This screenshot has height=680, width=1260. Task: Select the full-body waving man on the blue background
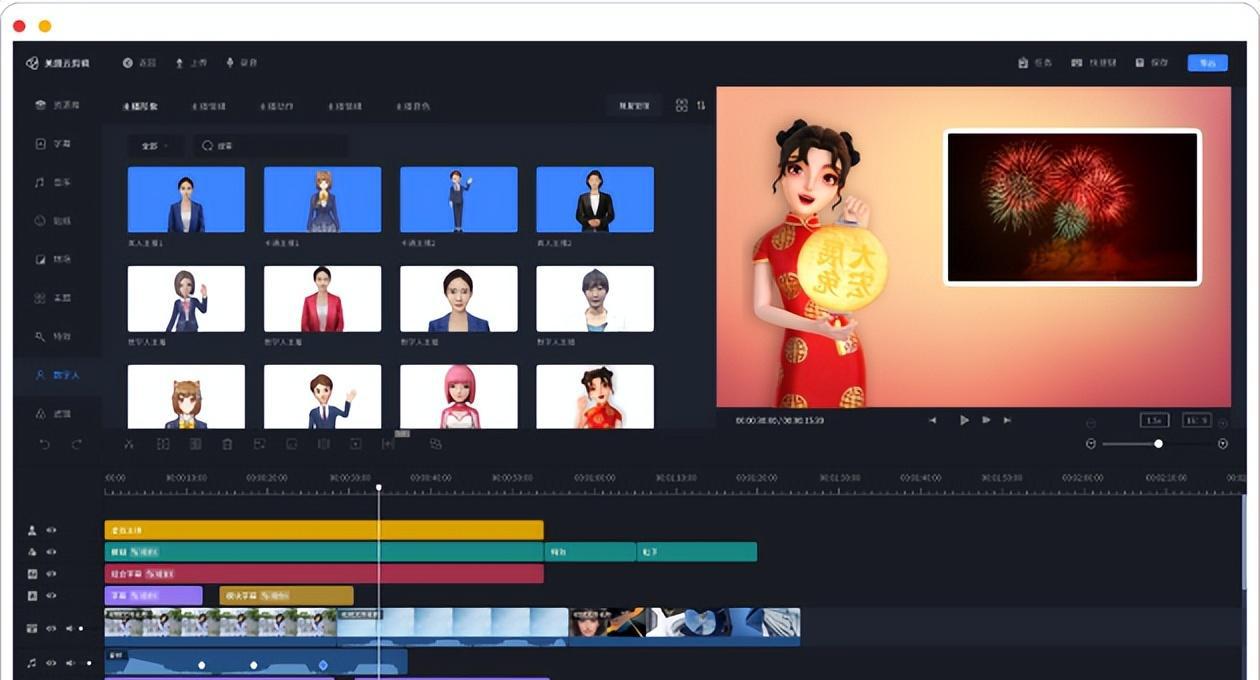pyautogui.click(x=459, y=199)
